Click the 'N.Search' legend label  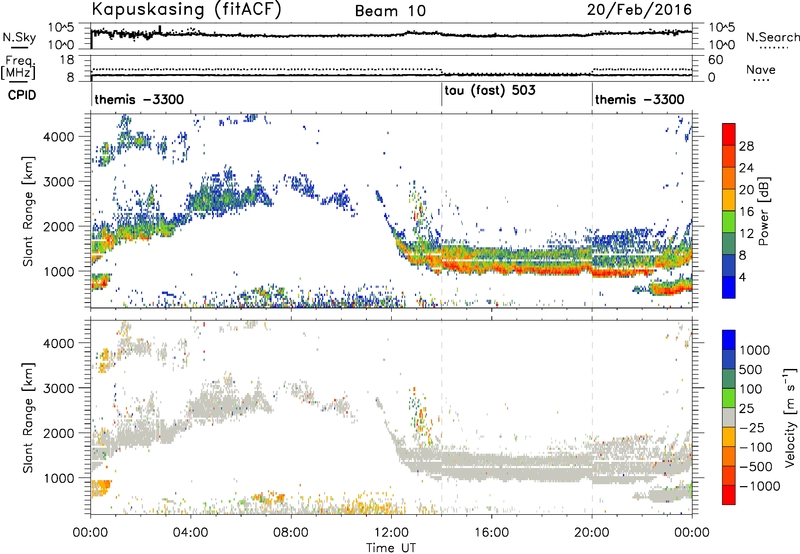tap(772, 37)
